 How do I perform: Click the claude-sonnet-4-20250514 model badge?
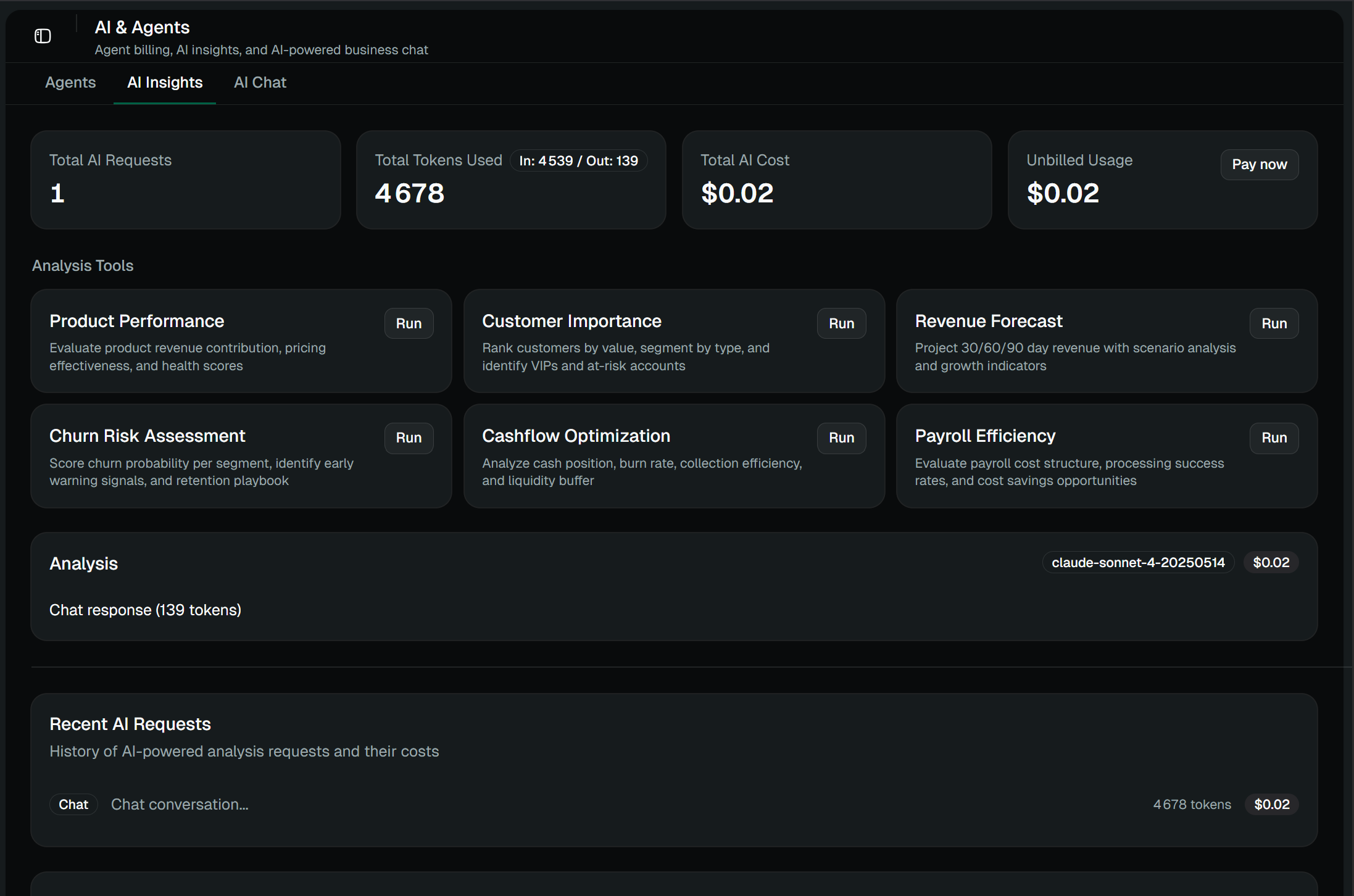(x=1138, y=563)
